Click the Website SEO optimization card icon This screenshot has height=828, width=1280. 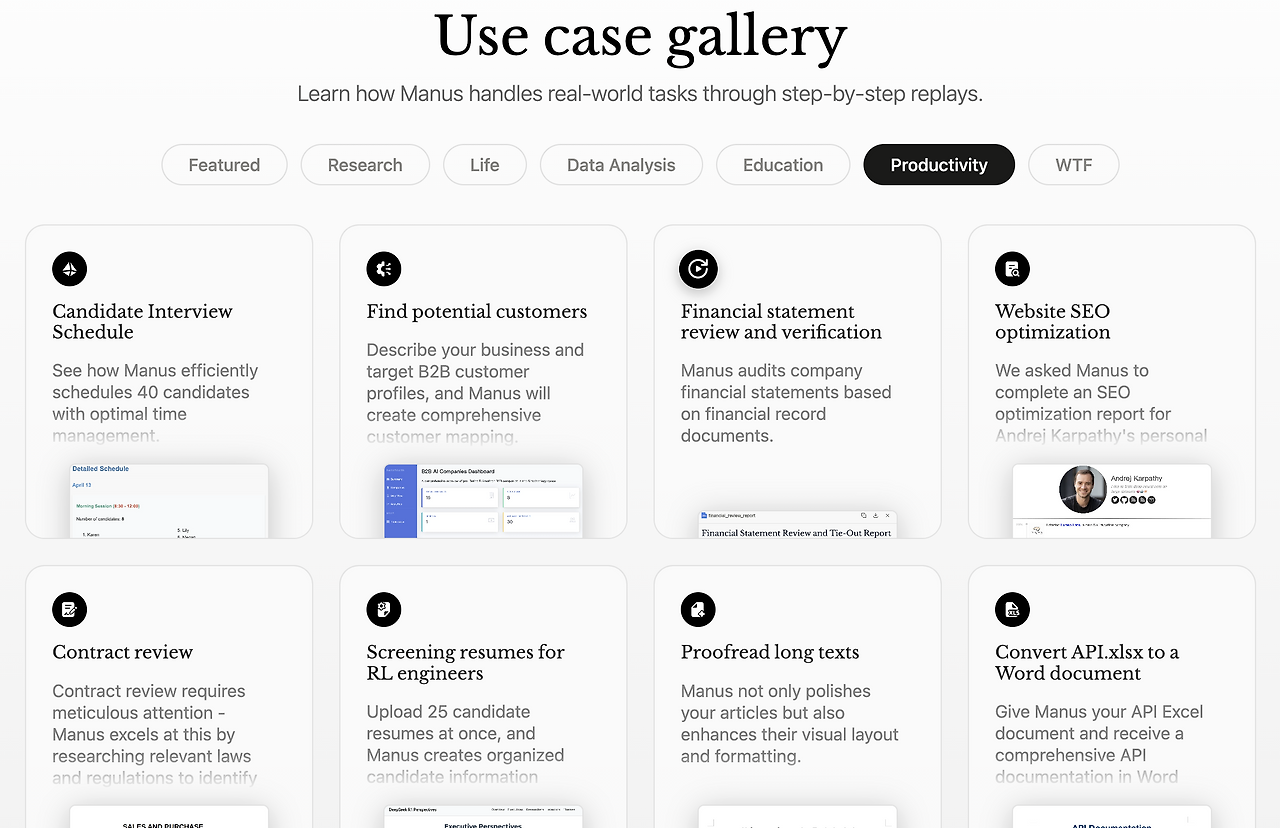pyautogui.click(x=1012, y=268)
